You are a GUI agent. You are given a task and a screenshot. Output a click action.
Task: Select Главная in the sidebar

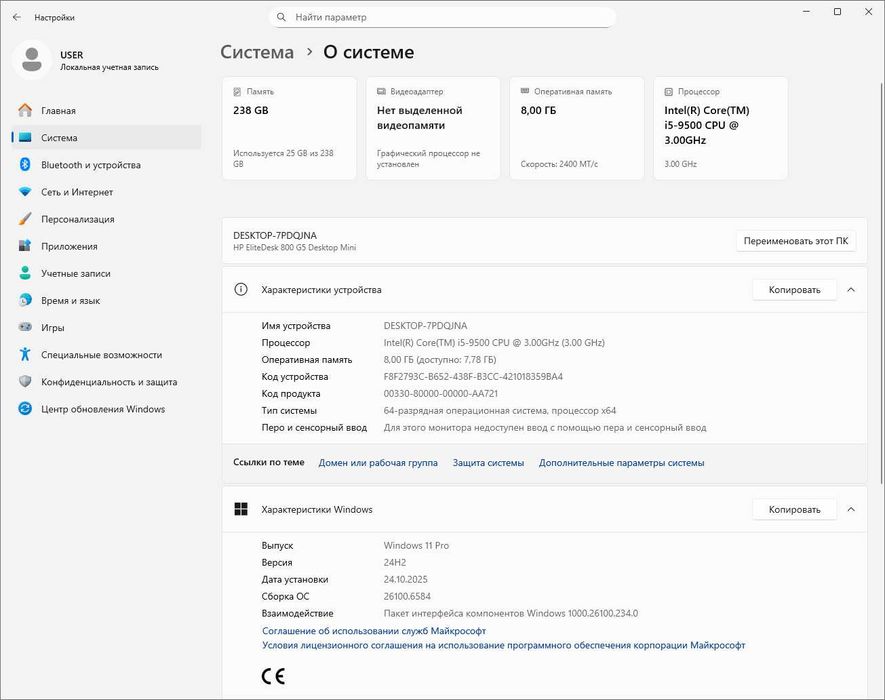pos(58,111)
